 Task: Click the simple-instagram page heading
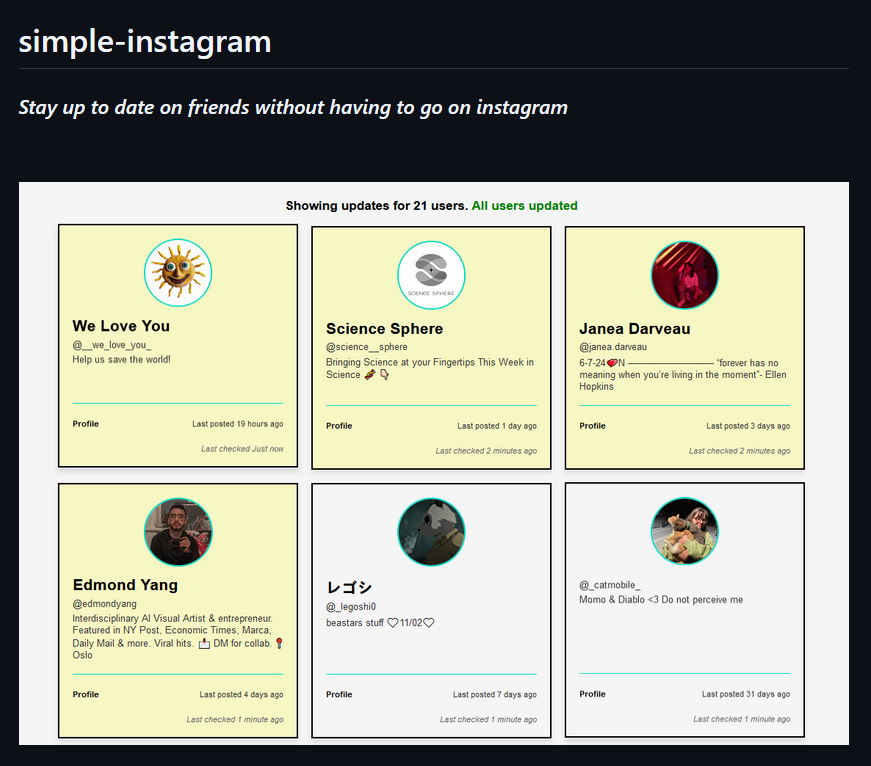(x=144, y=42)
